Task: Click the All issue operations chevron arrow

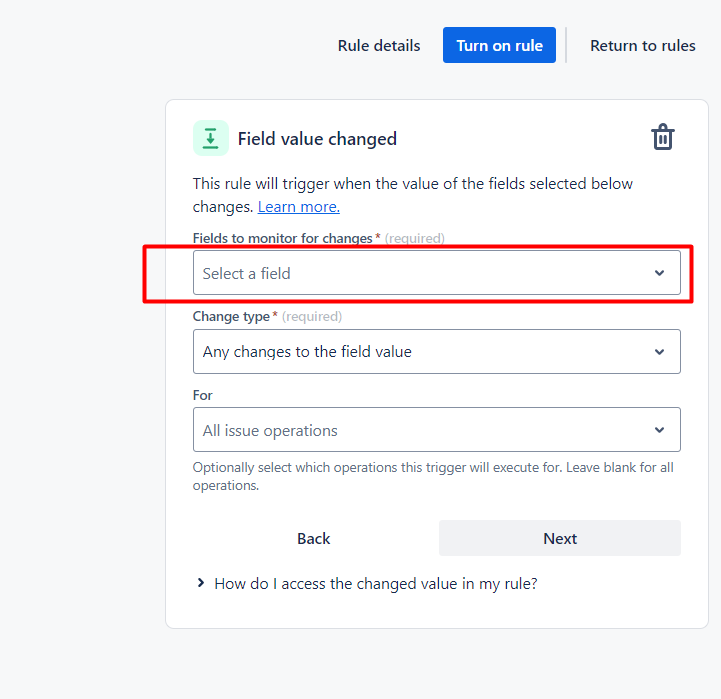Action: click(x=659, y=430)
